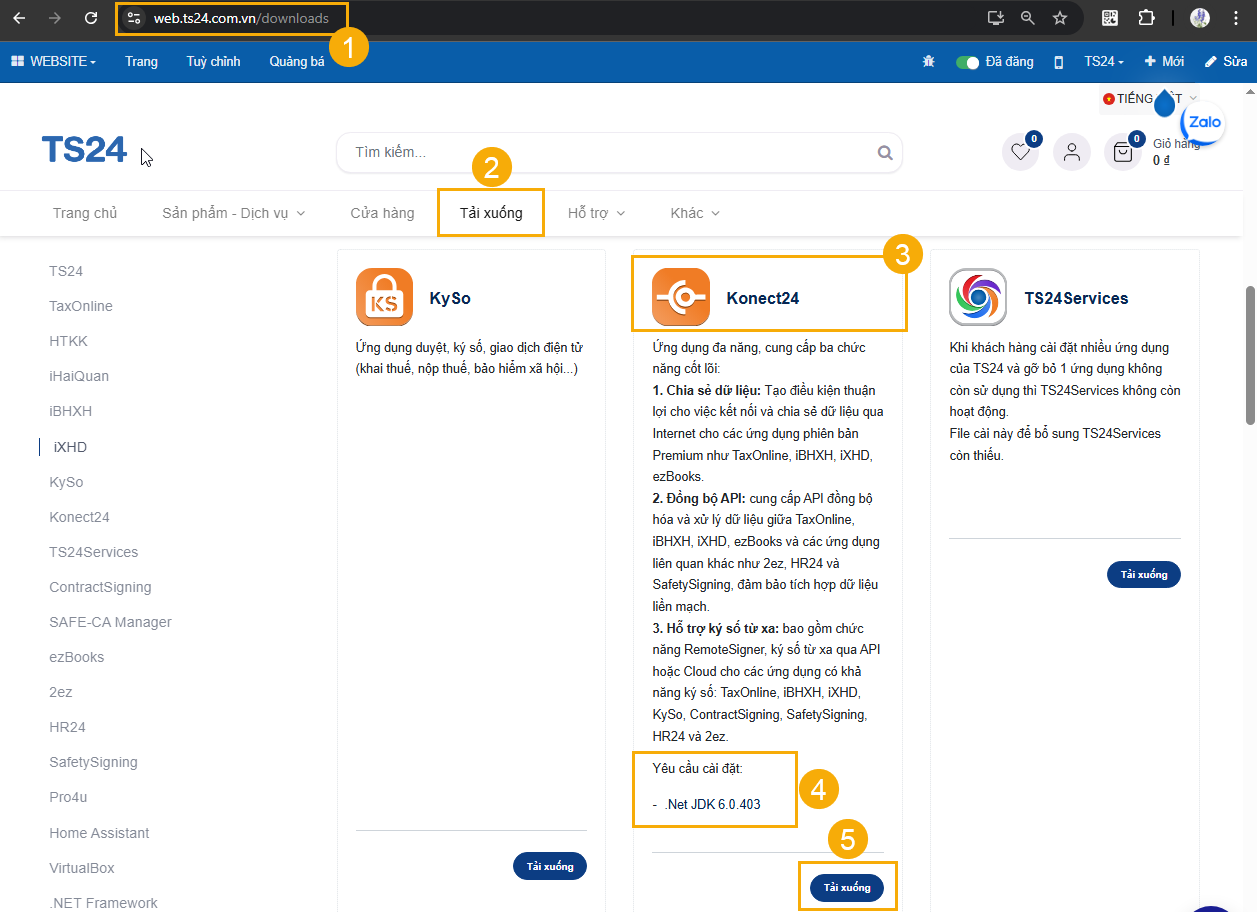Select VirtualBox in sidebar
The width and height of the screenshot is (1257, 912).
(82, 868)
